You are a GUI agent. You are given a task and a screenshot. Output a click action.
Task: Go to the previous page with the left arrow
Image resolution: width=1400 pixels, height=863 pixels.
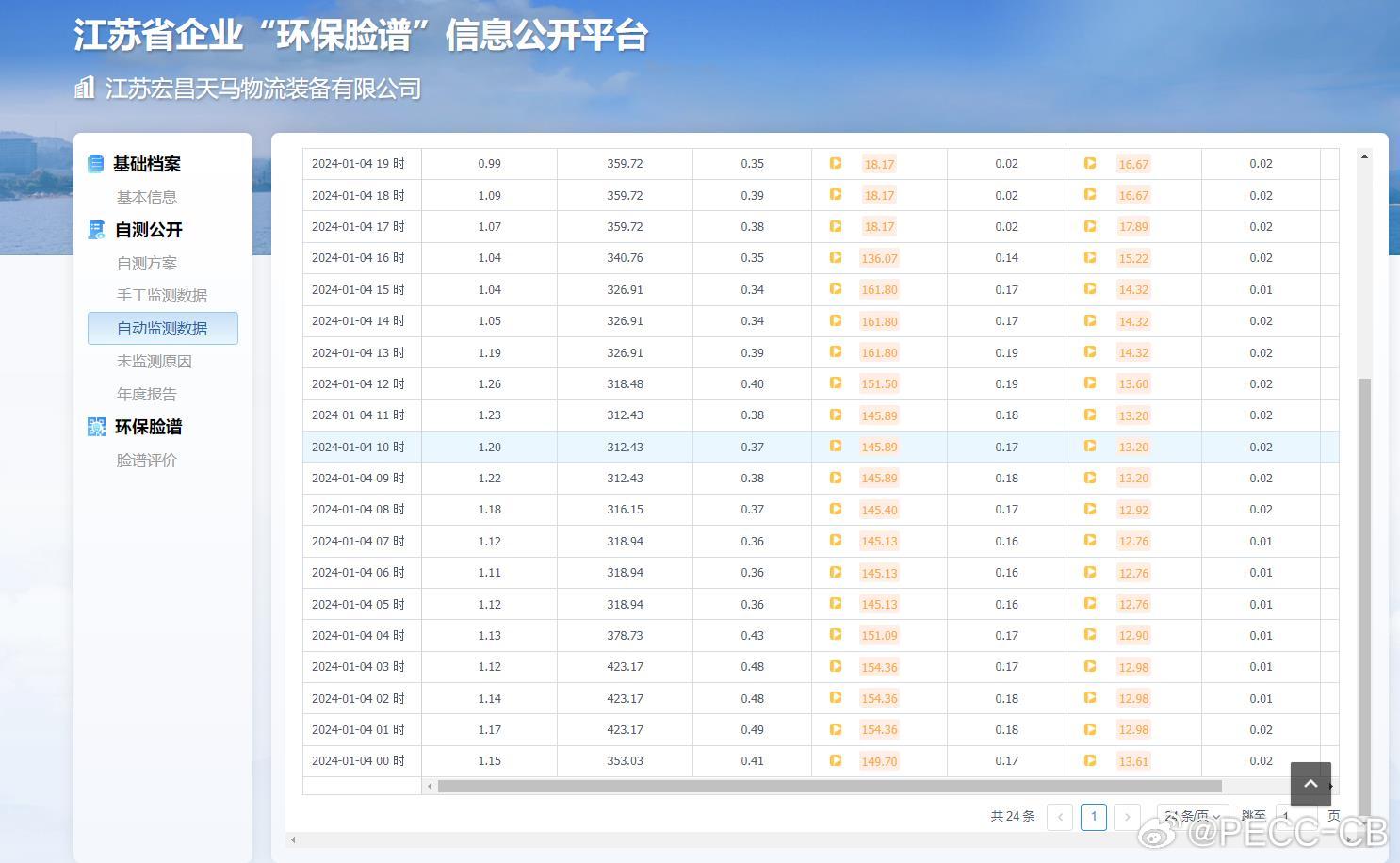tap(1060, 816)
